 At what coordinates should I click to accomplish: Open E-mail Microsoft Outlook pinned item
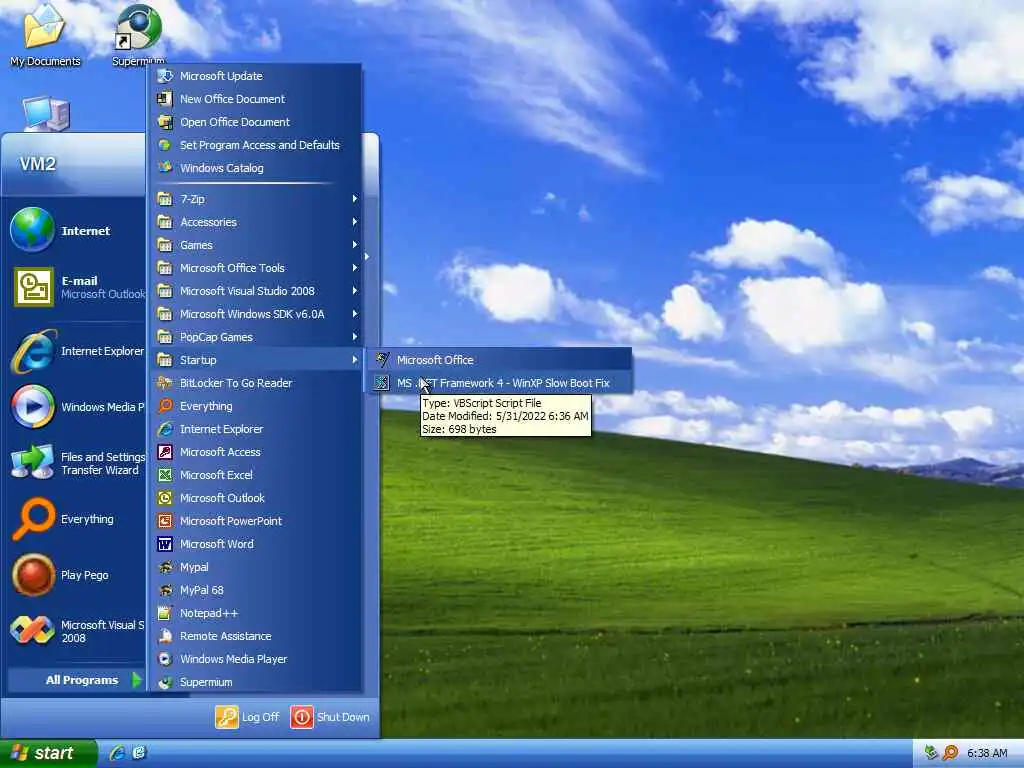click(74, 287)
